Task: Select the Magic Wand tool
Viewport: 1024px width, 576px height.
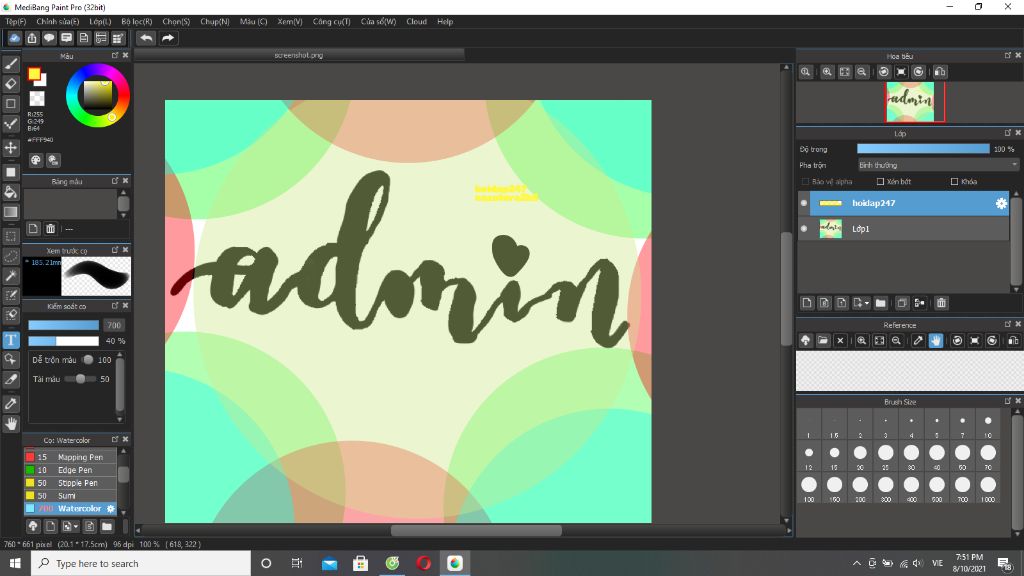Action: tap(10, 276)
